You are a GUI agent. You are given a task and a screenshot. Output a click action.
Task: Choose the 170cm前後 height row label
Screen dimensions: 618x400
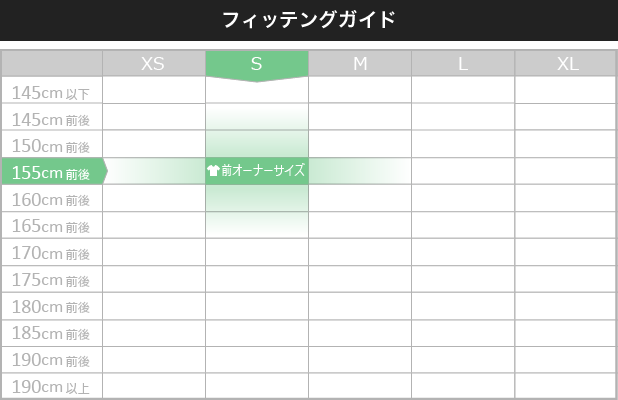coord(52,252)
